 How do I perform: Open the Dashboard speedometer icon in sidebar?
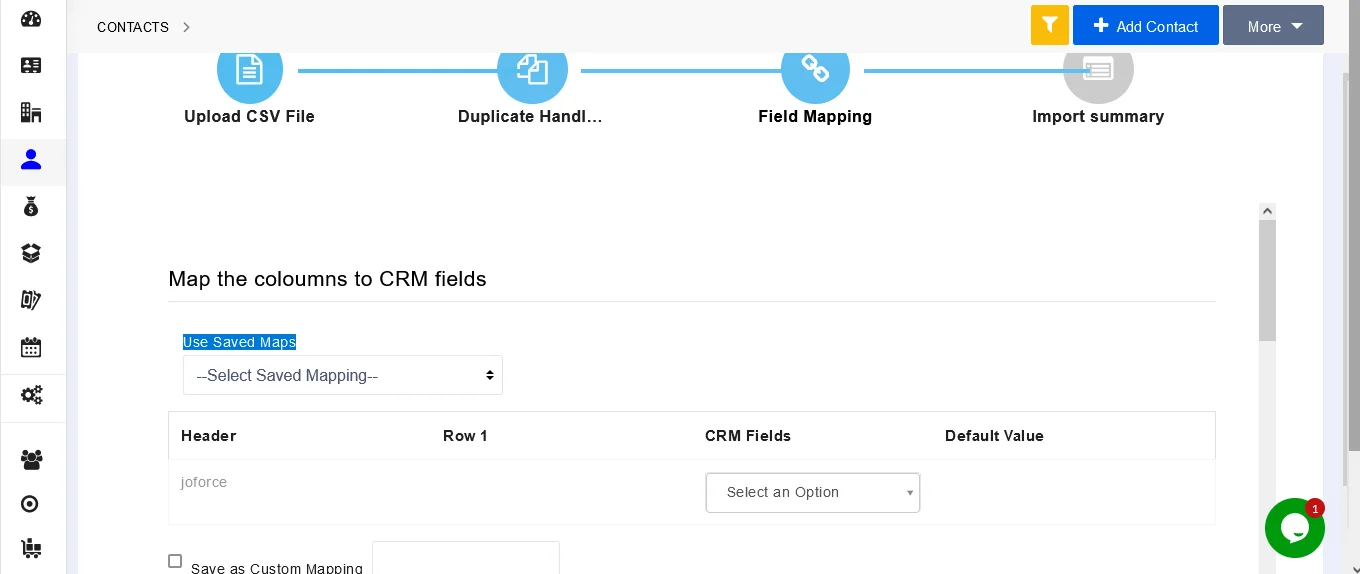[x=31, y=19]
